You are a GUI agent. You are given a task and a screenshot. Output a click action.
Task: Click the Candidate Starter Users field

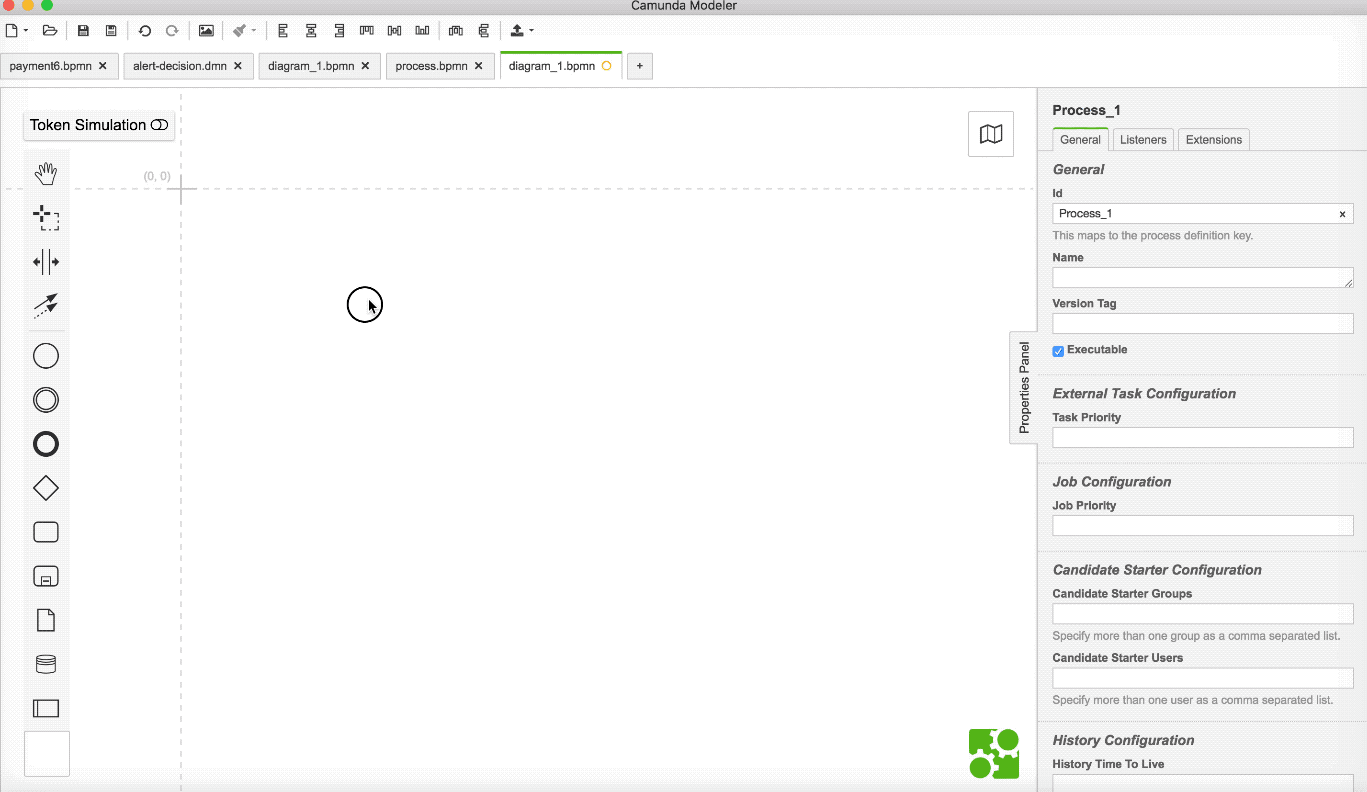pos(1203,678)
